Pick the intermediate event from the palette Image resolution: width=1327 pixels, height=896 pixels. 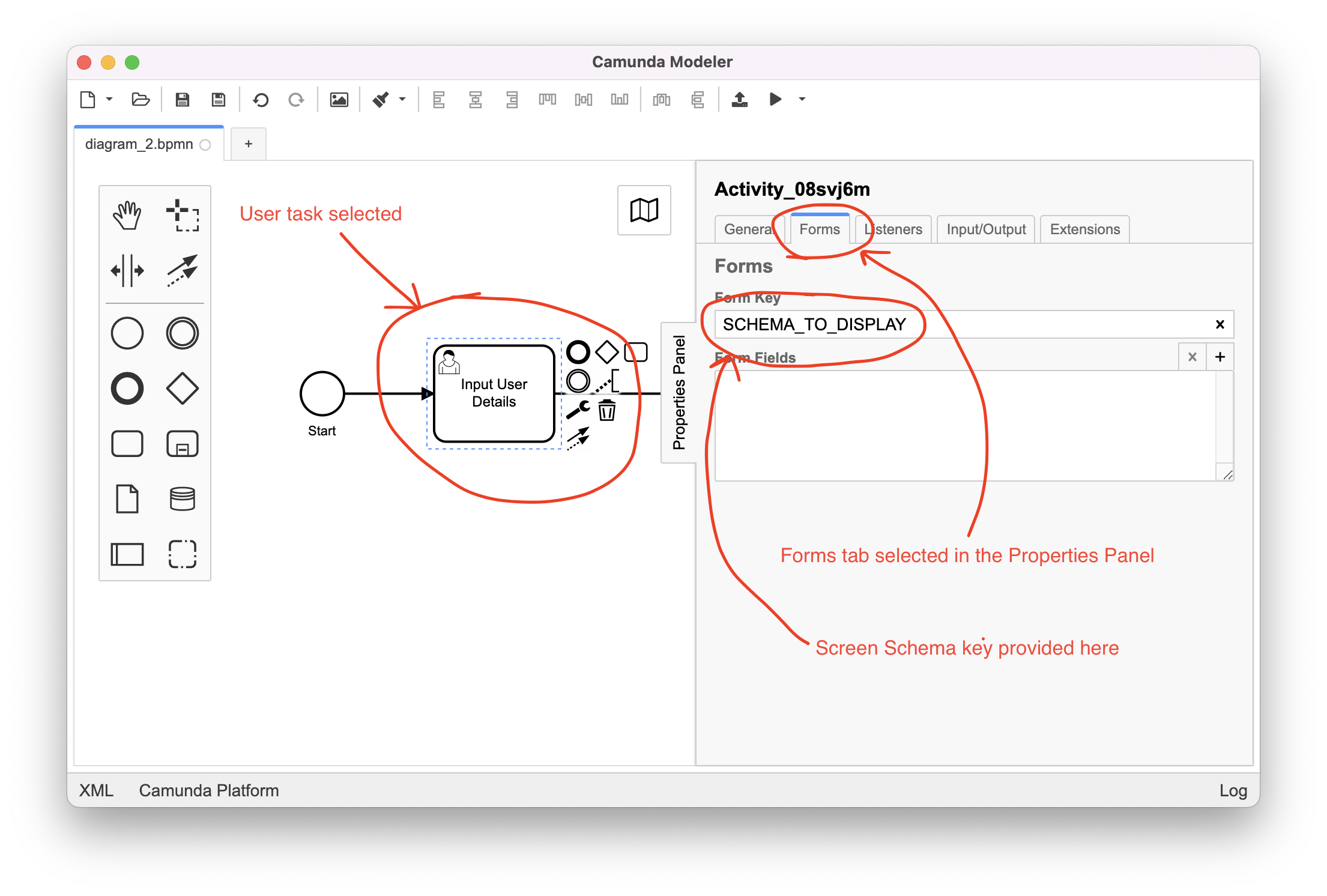[183, 333]
